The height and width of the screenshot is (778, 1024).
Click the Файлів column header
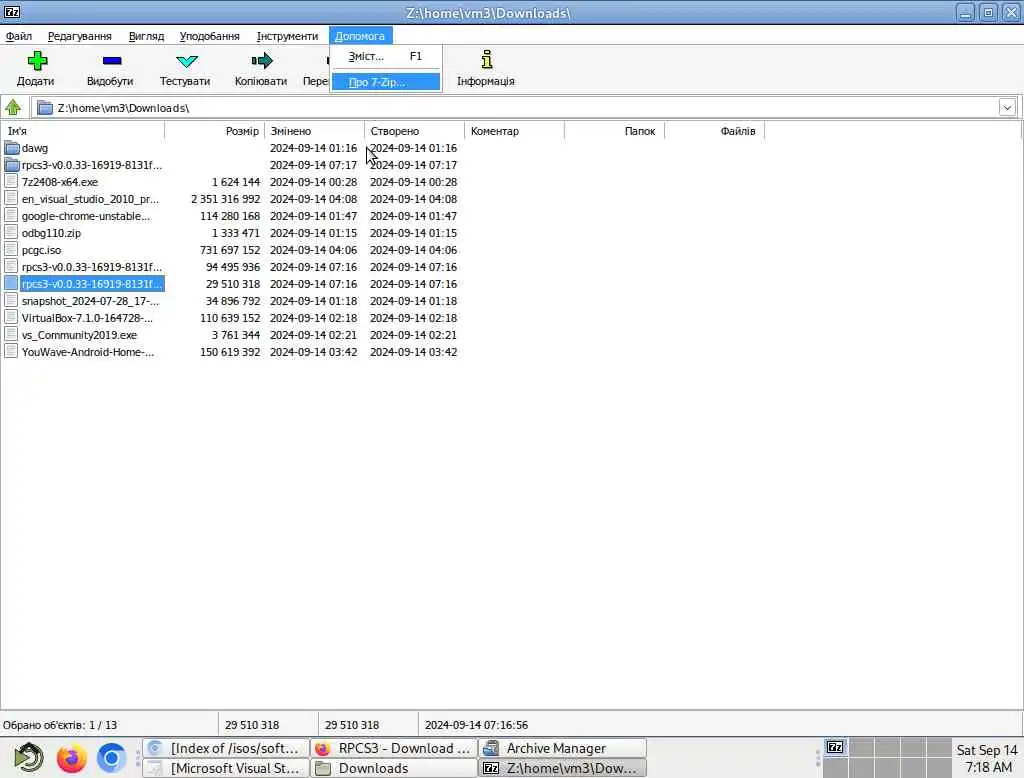point(714,131)
